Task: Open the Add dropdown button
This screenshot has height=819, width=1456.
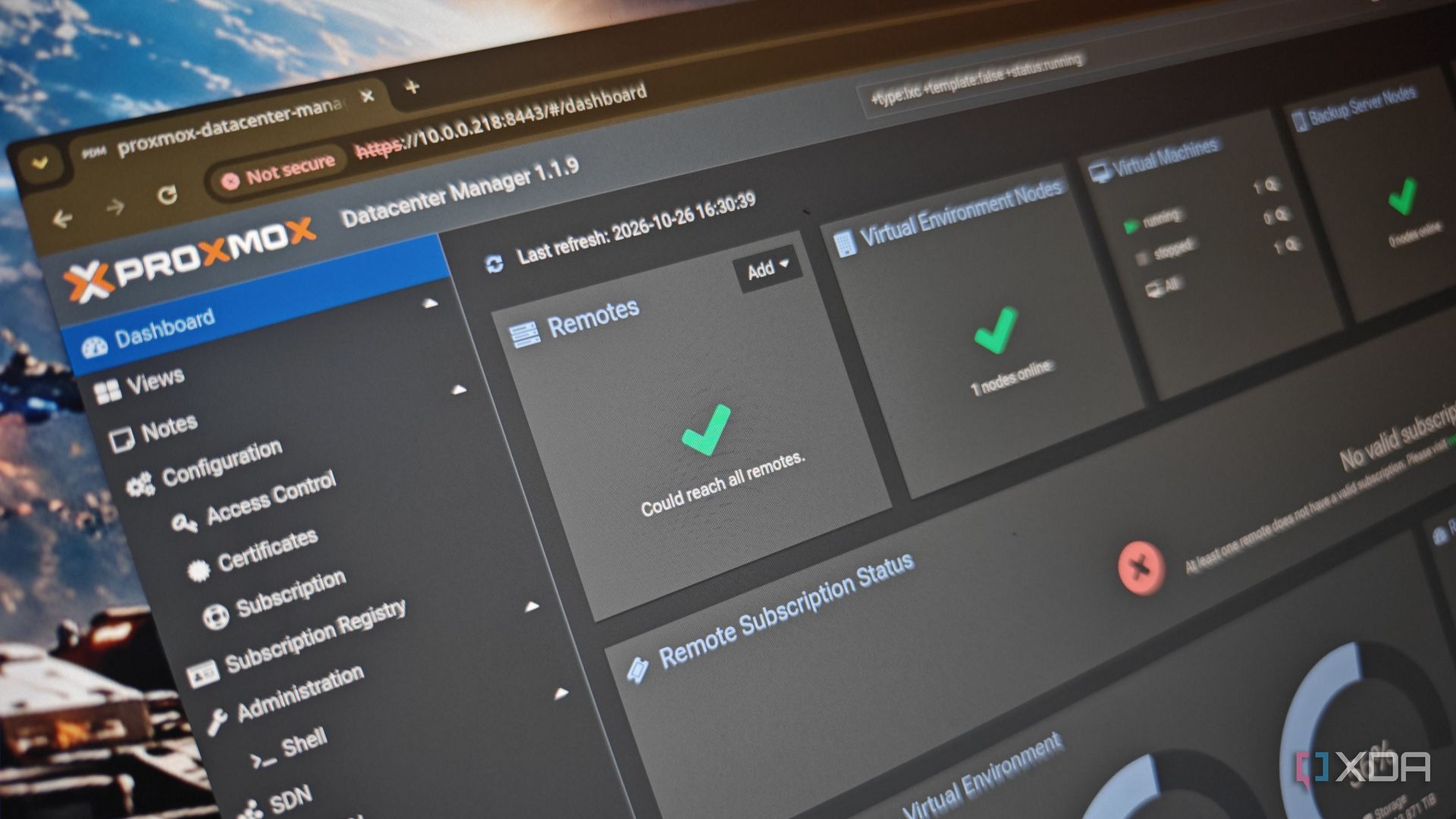Action: 767,268
